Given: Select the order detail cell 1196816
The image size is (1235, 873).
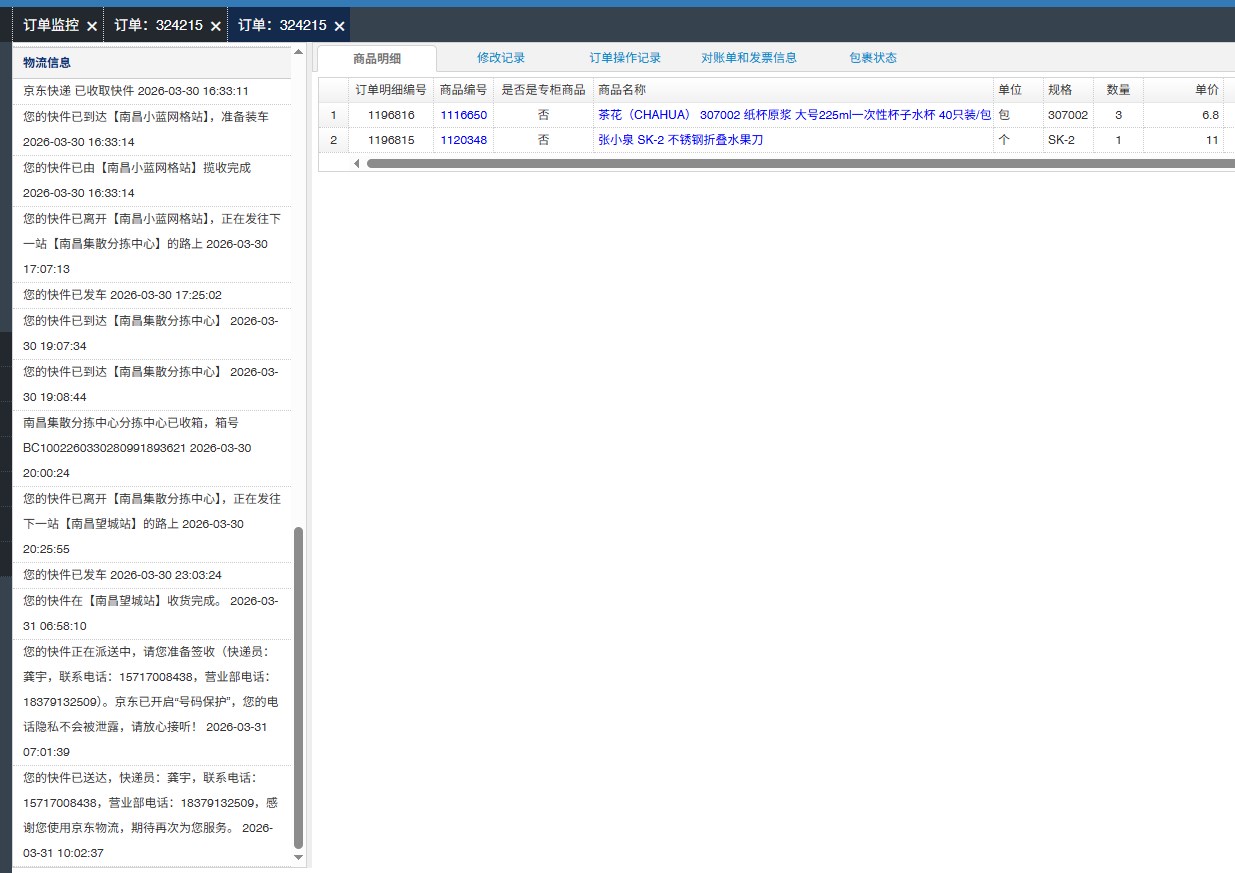Looking at the screenshot, I should [x=390, y=115].
